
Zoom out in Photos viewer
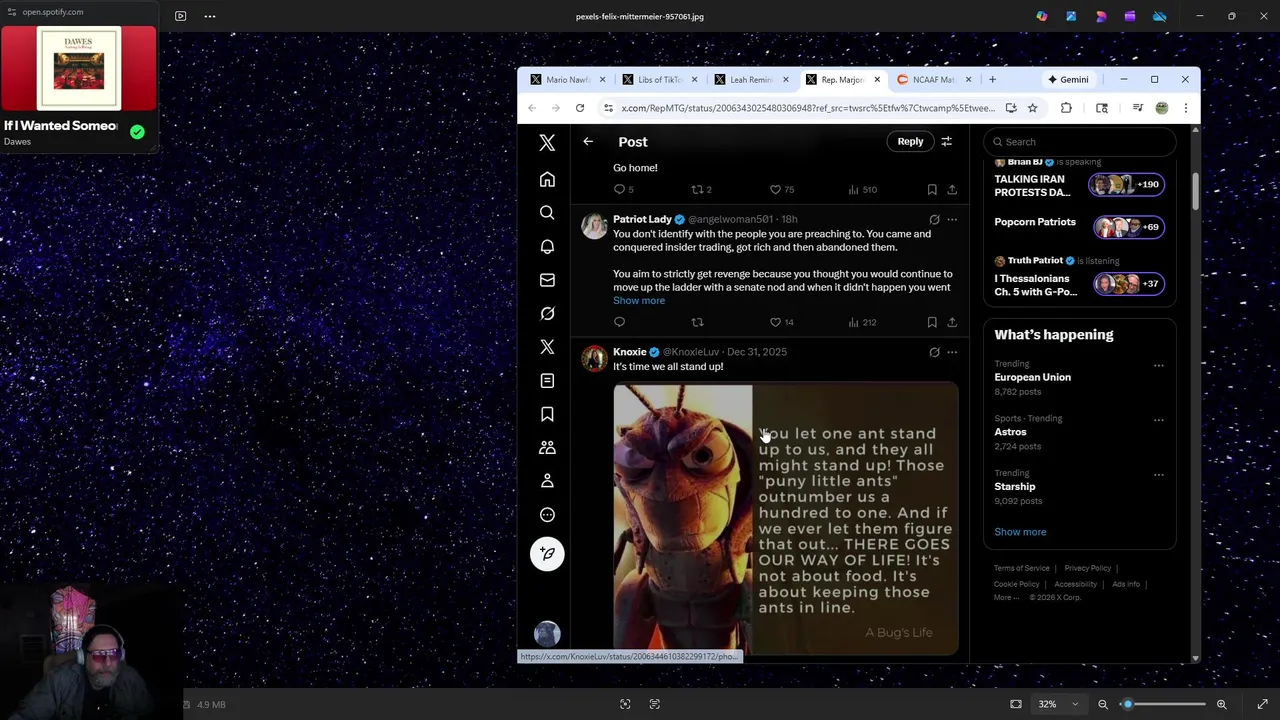(x=1103, y=704)
